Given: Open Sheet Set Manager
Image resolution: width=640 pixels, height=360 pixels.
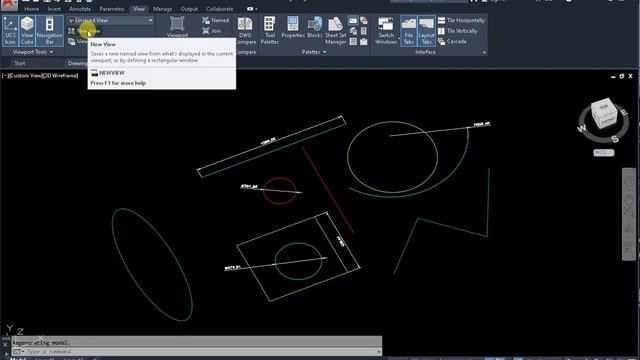Looking at the screenshot, I should (336, 31).
